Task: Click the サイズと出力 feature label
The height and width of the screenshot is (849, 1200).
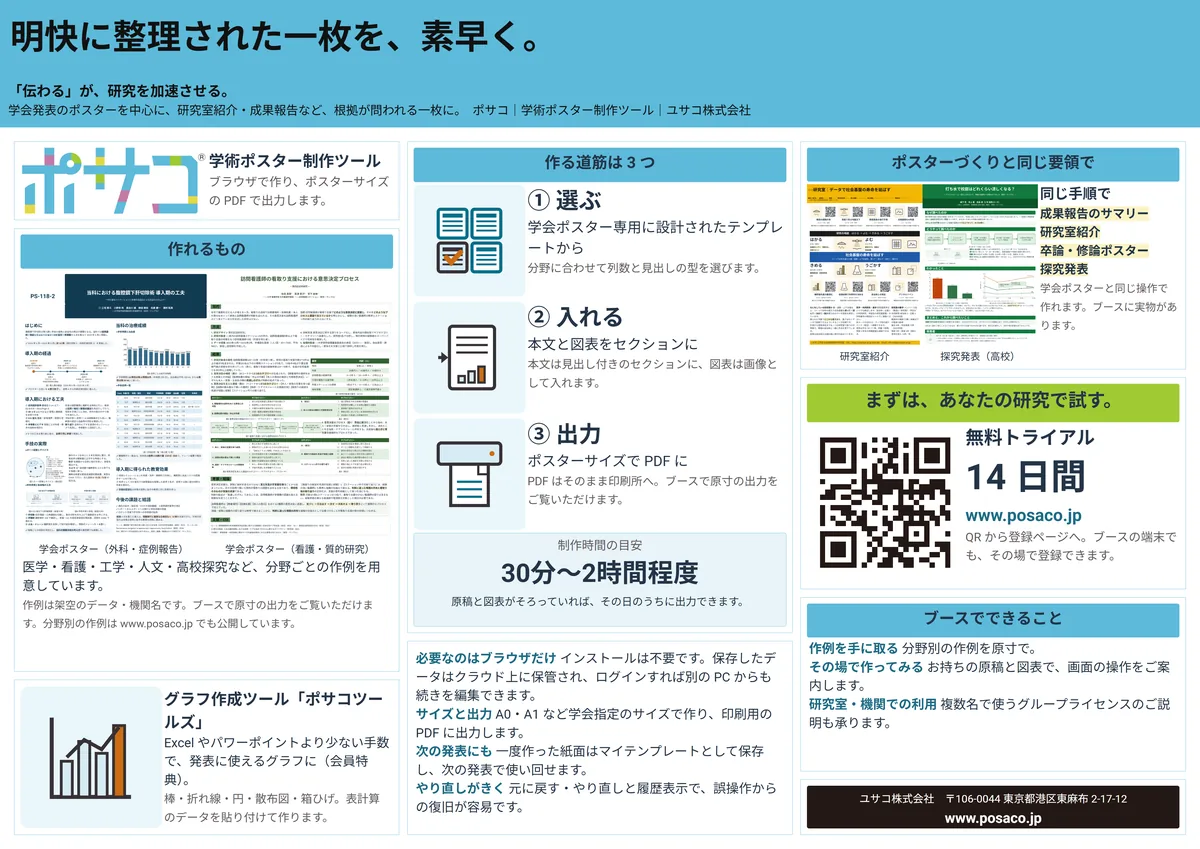Action: coord(454,714)
